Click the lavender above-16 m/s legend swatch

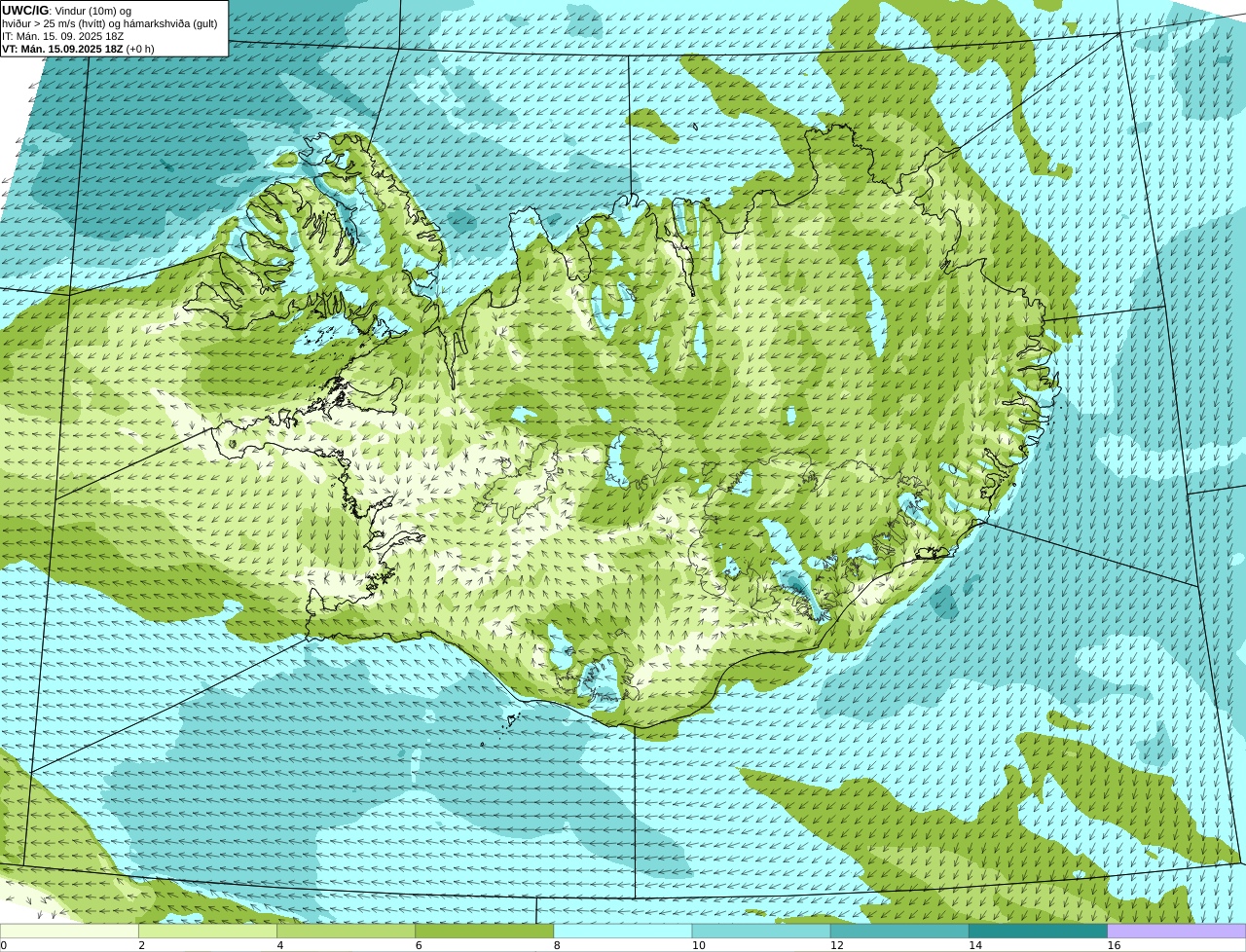pos(1177,932)
